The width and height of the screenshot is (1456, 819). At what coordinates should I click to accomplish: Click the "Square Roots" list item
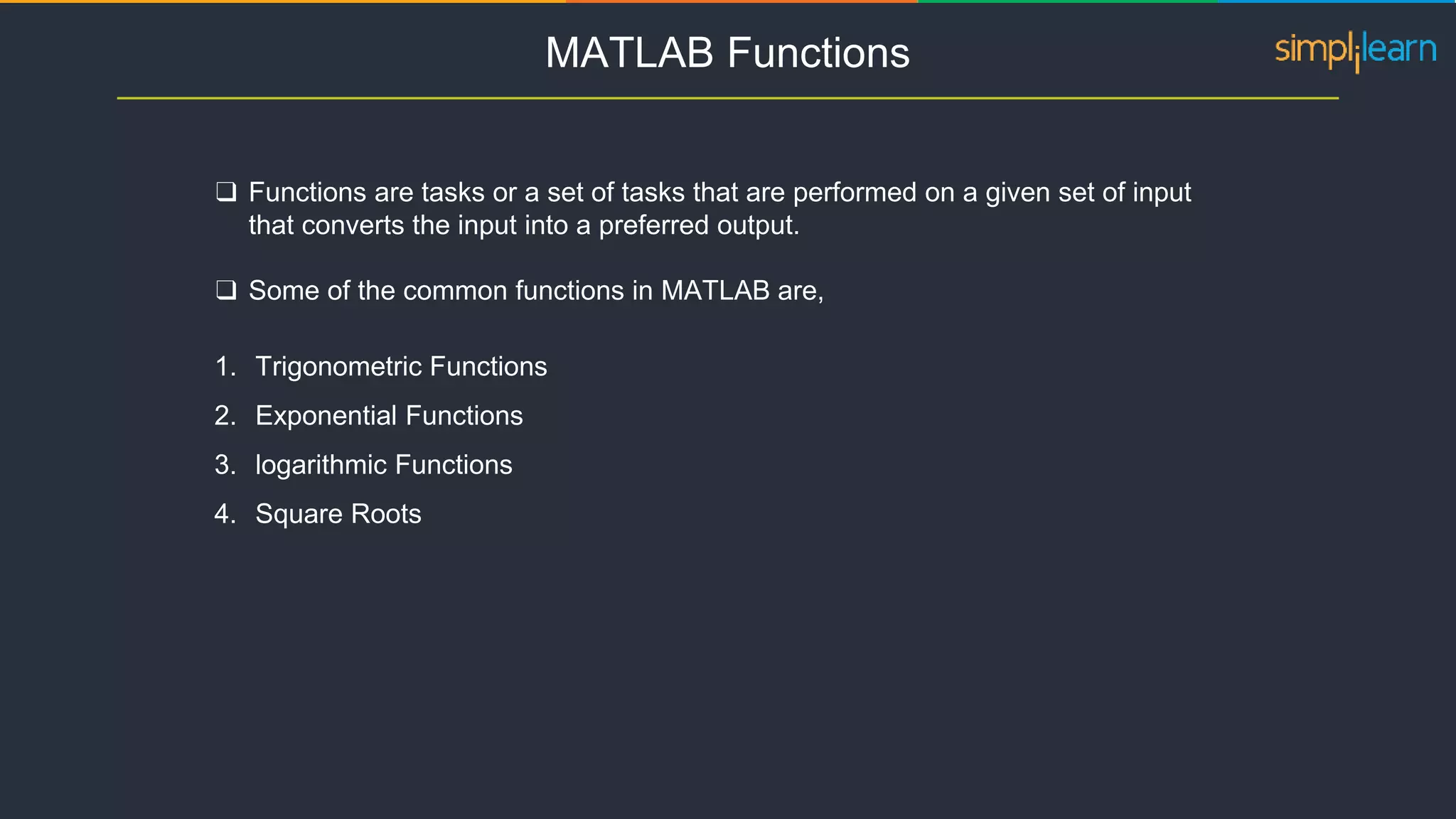(338, 514)
